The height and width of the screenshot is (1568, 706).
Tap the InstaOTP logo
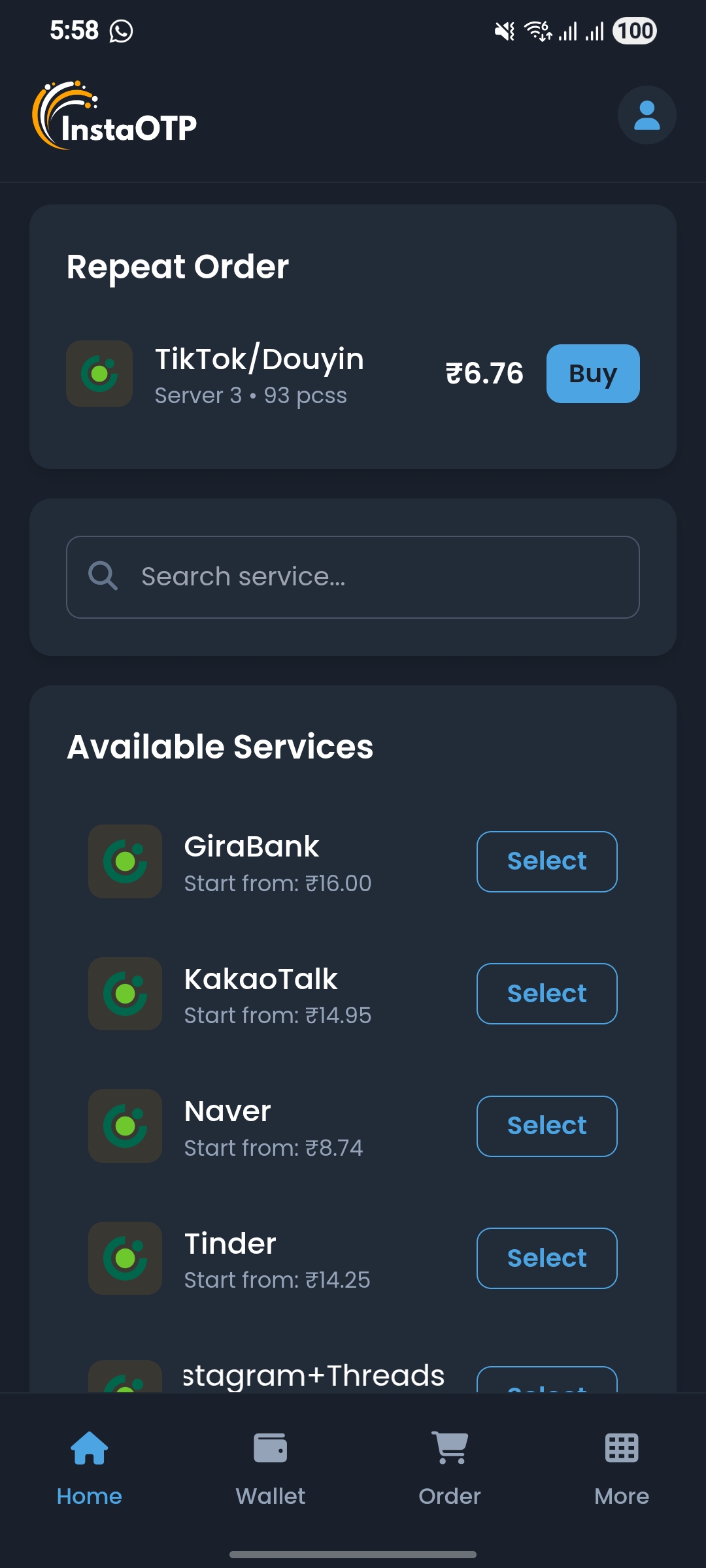[115, 115]
